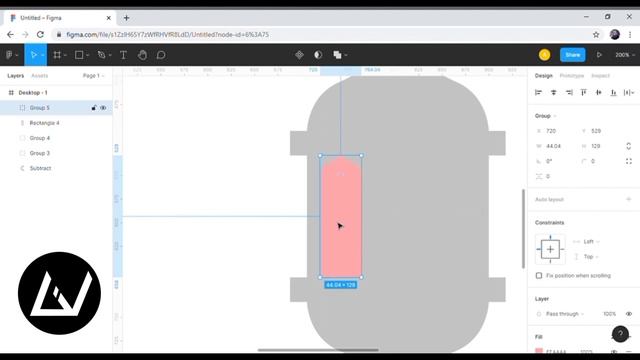Select the Group 4 layer
The width and height of the screenshot is (640, 360).
[x=56, y=138]
